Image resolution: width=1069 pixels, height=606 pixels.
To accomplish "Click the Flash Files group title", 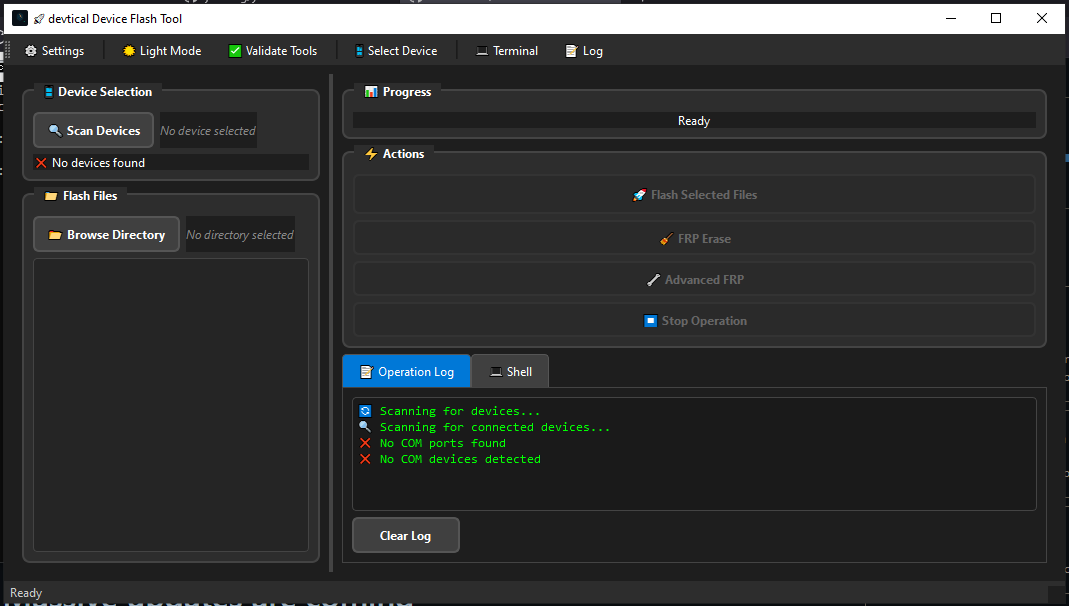I will [90, 196].
